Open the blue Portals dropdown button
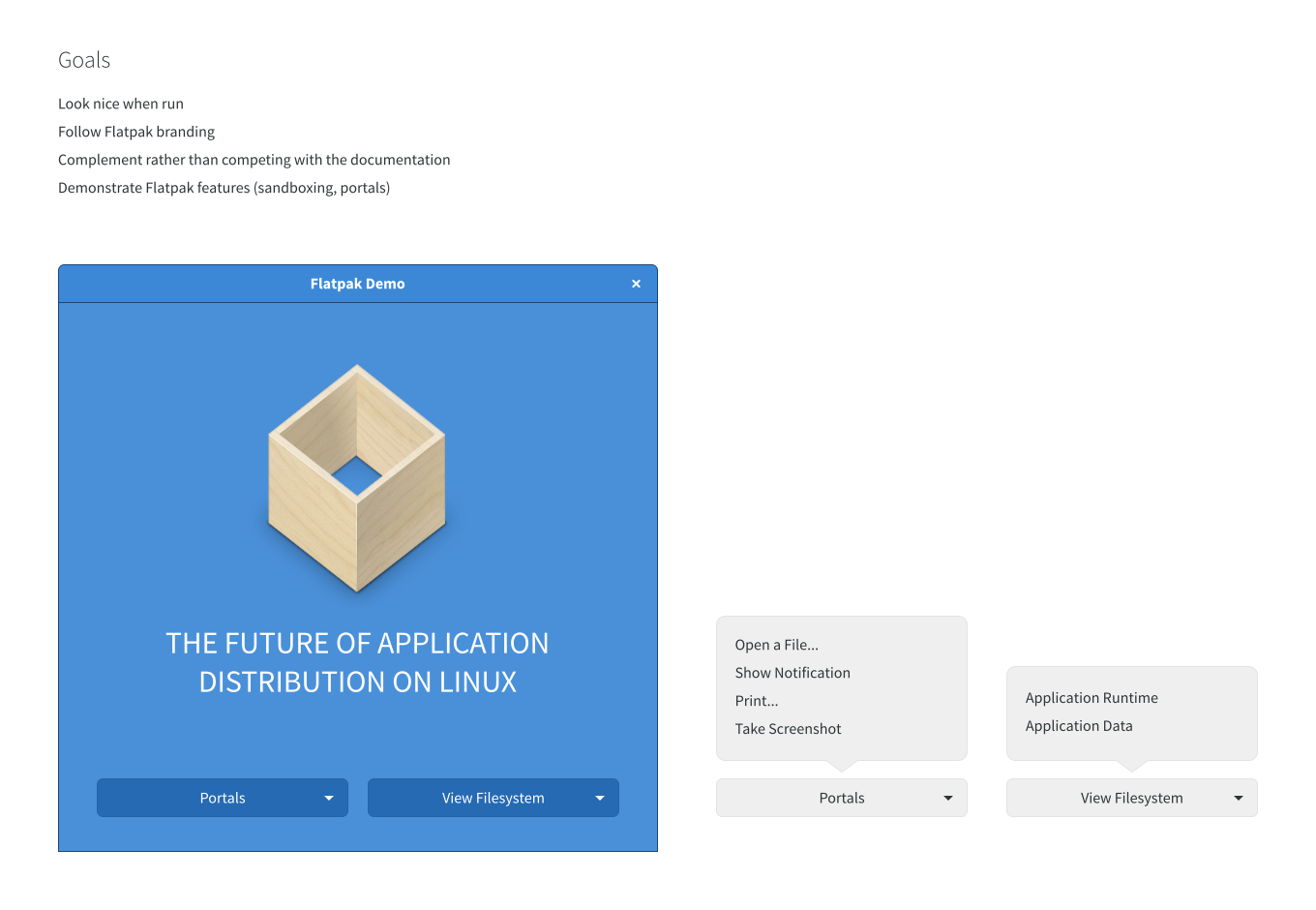 (x=223, y=798)
